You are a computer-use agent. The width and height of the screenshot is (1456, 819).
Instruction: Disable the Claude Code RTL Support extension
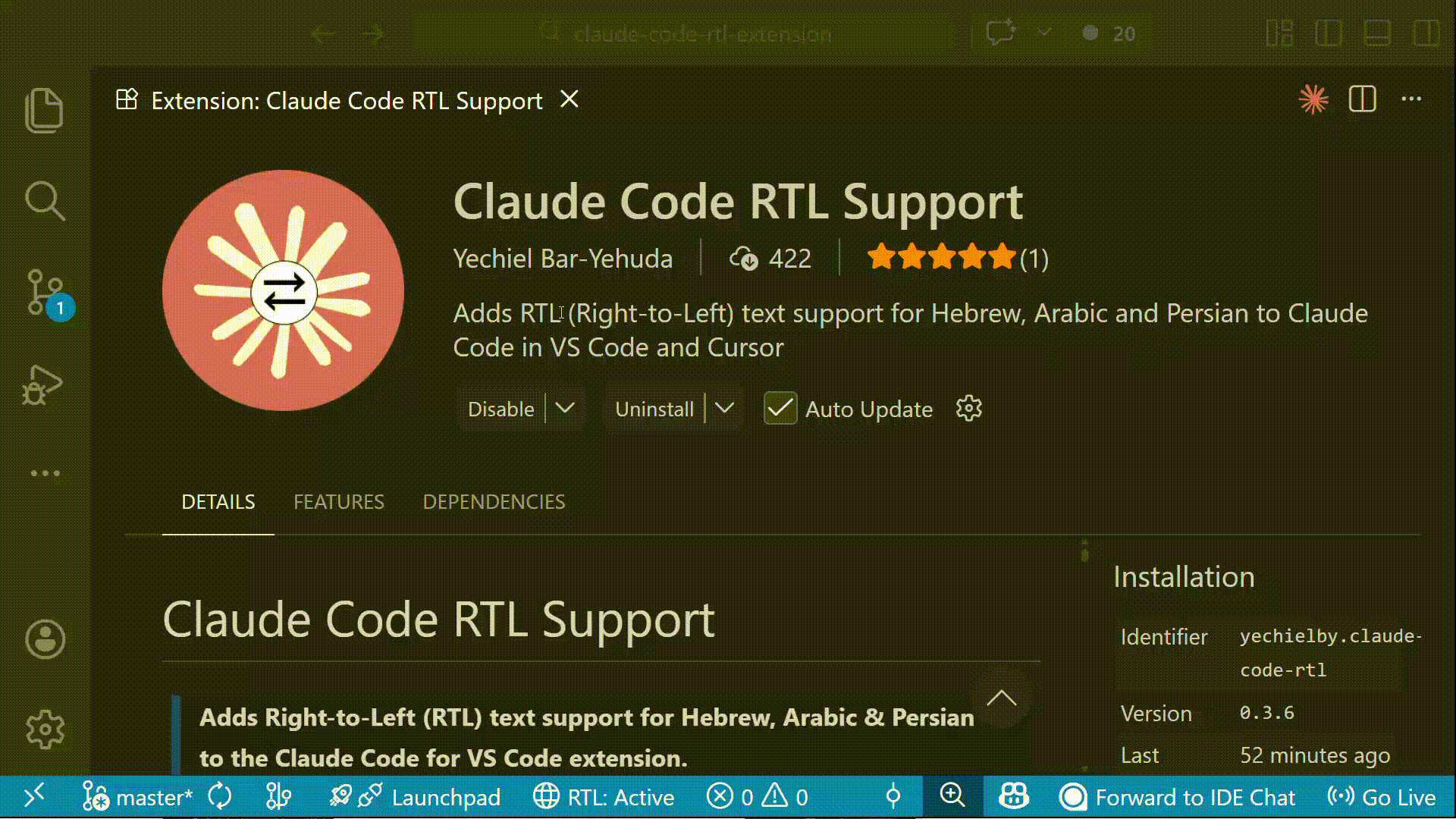[500, 409]
